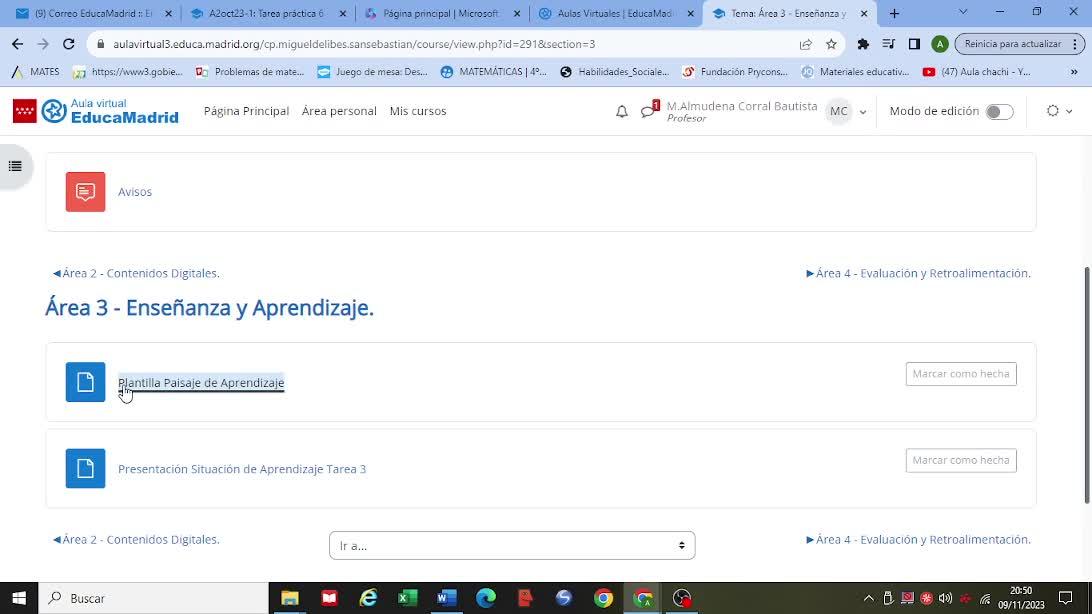Screen dimensions: 1092x614
Task: Mark Presentación Situación de Aprendizaje as done
Action: pyautogui.click(x=961, y=460)
